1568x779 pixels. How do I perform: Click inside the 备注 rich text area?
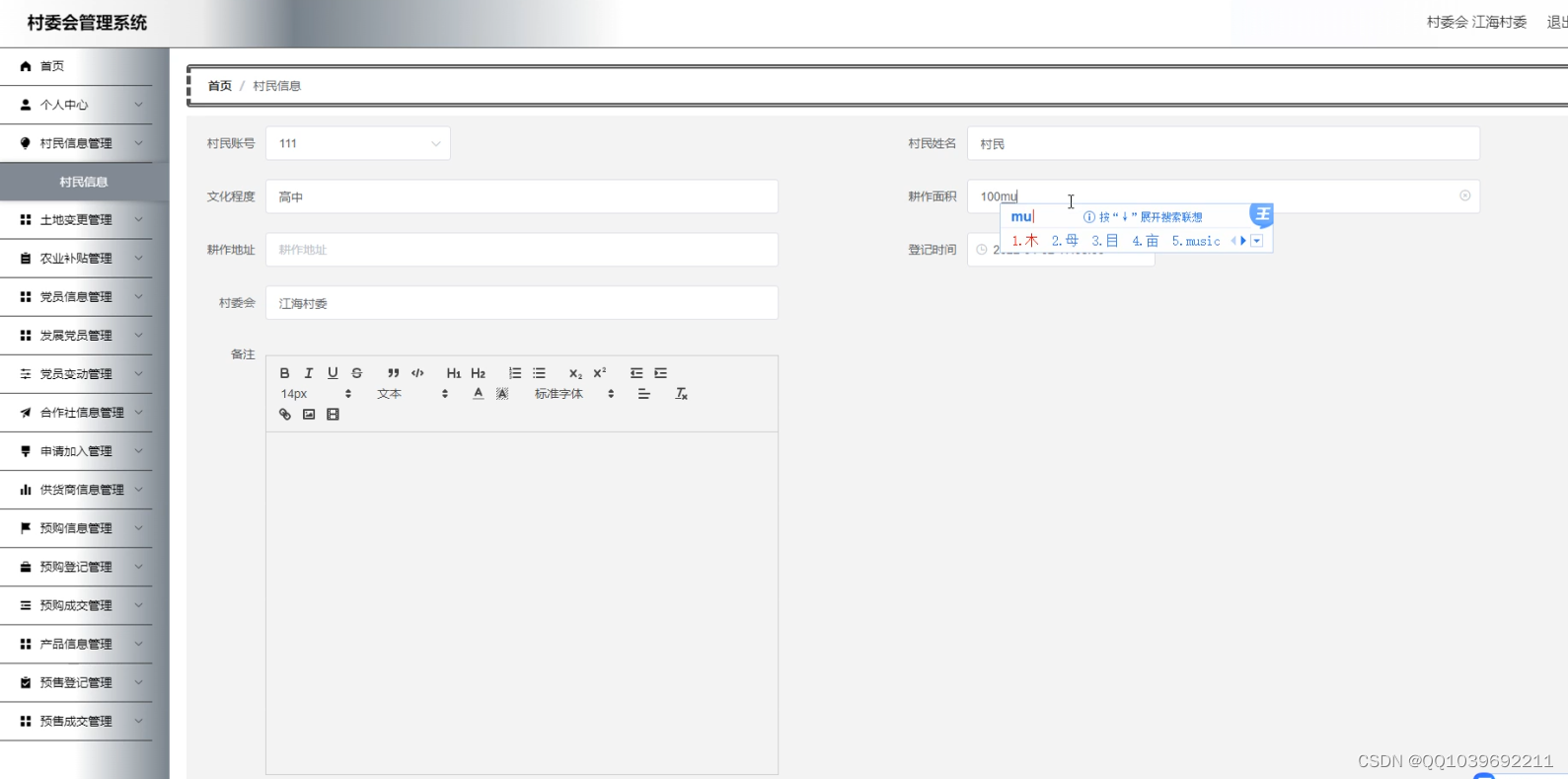(522, 602)
